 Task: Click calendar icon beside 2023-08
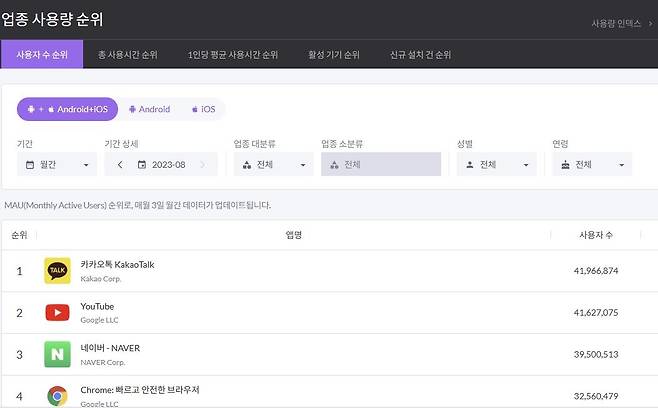[142, 165]
